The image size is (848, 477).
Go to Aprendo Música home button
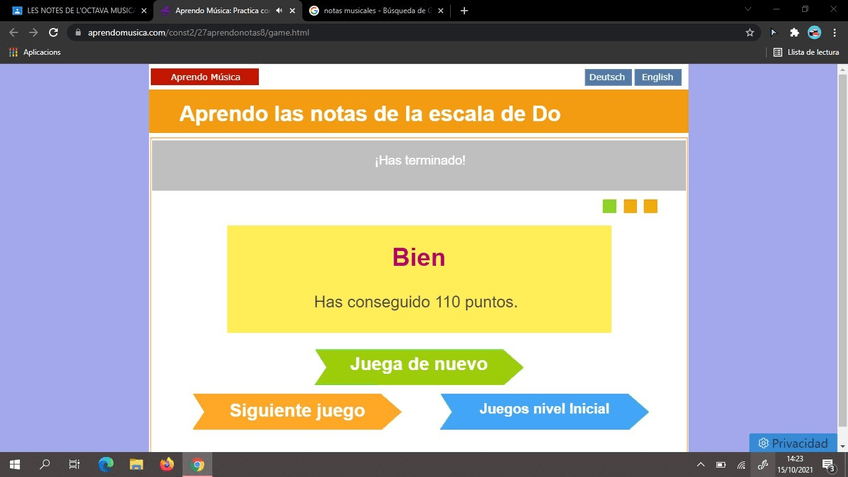(x=205, y=77)
